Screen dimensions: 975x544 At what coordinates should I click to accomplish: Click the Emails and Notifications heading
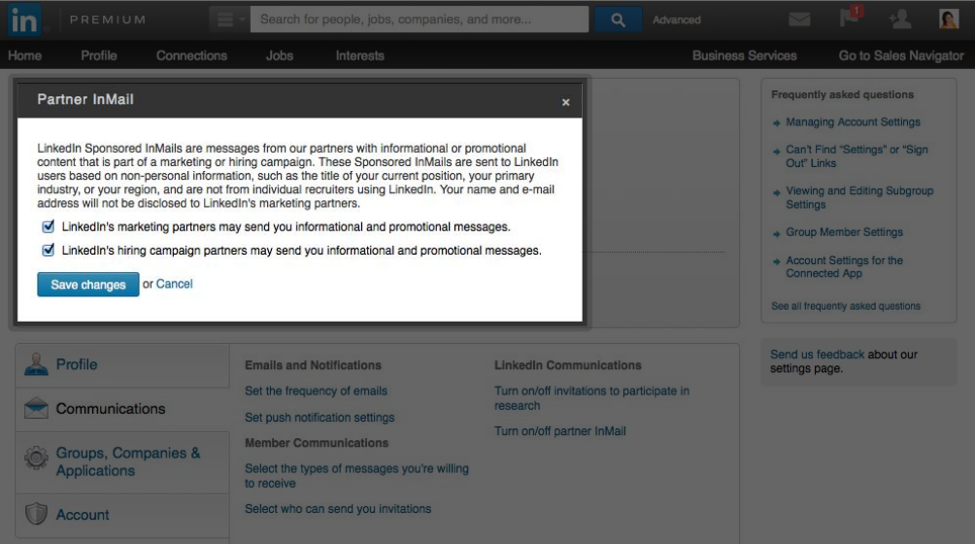point(313,365)
